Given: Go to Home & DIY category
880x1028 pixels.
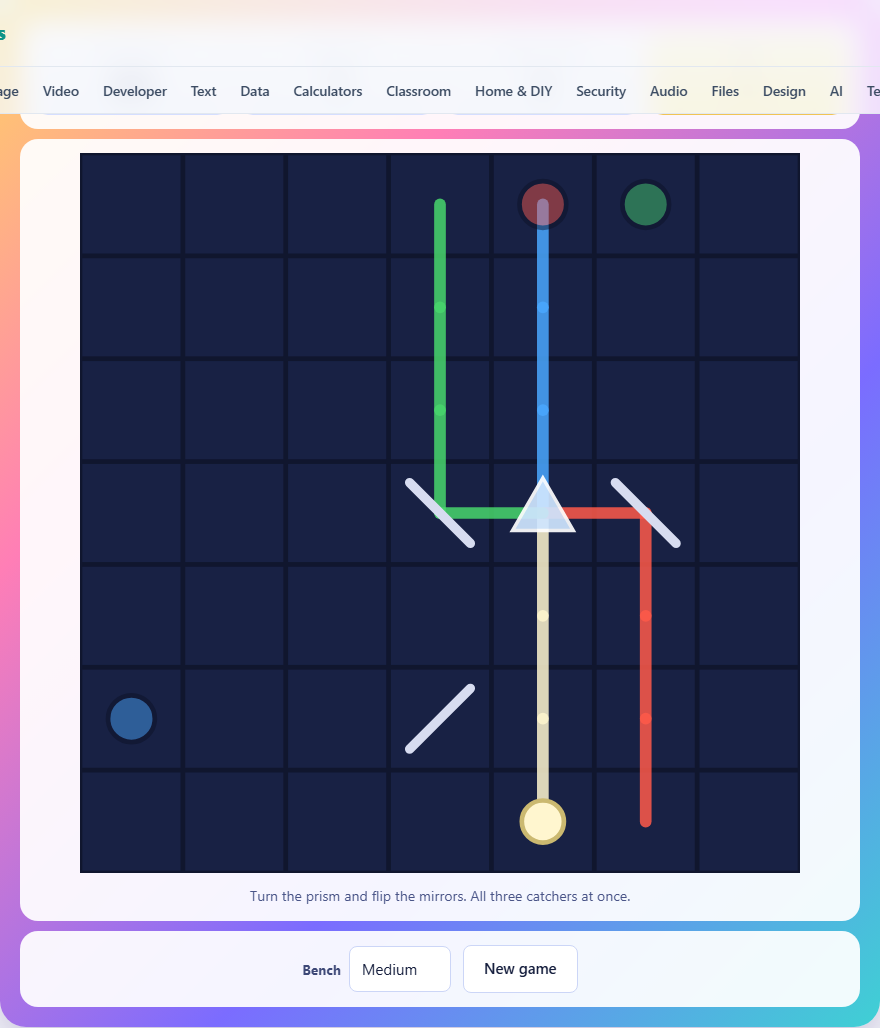Looking at the screenshot, I should coord(513,91).
